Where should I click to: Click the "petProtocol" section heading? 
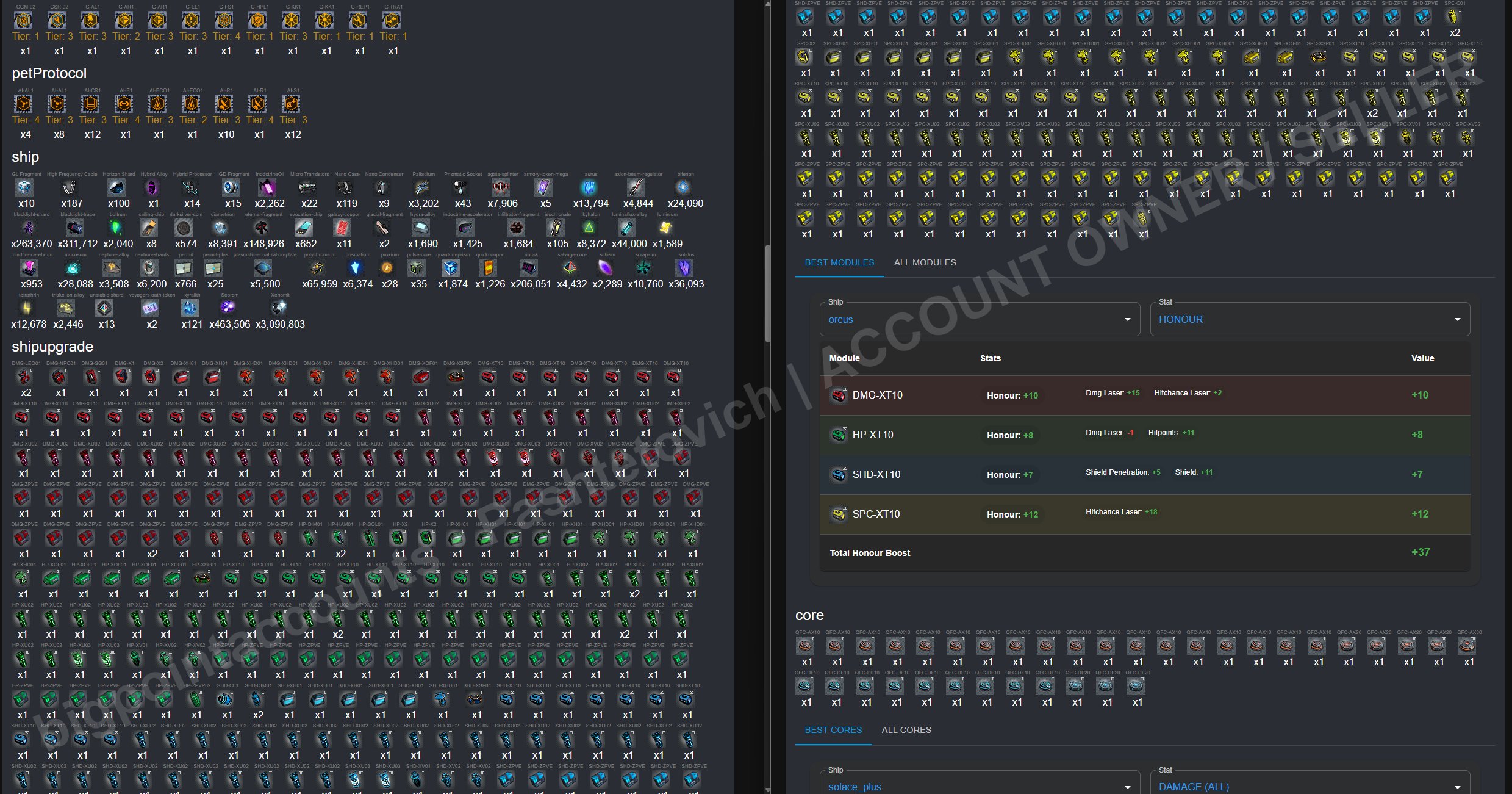49,74
